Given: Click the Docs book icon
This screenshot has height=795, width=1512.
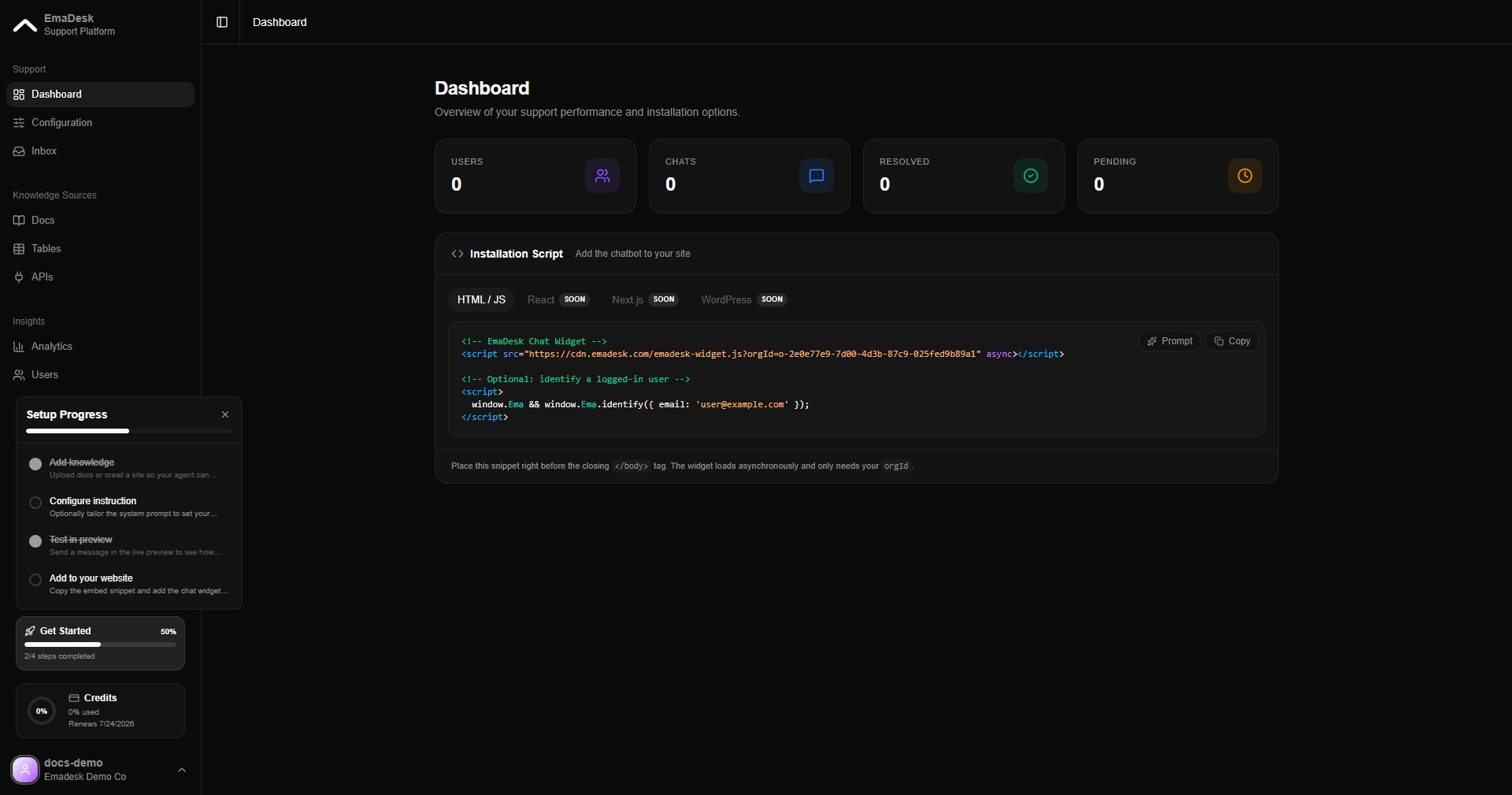Looking at the screenshot, I should tap(19, 221).
